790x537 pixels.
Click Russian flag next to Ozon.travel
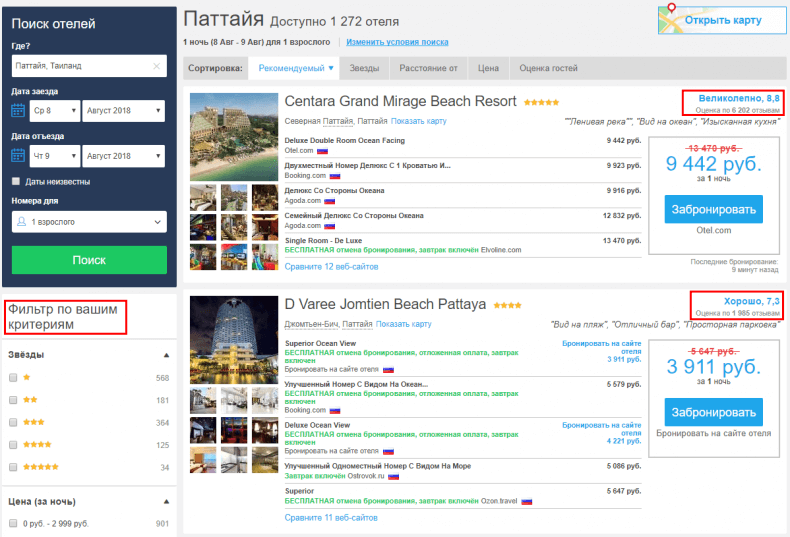pos(526,502)
